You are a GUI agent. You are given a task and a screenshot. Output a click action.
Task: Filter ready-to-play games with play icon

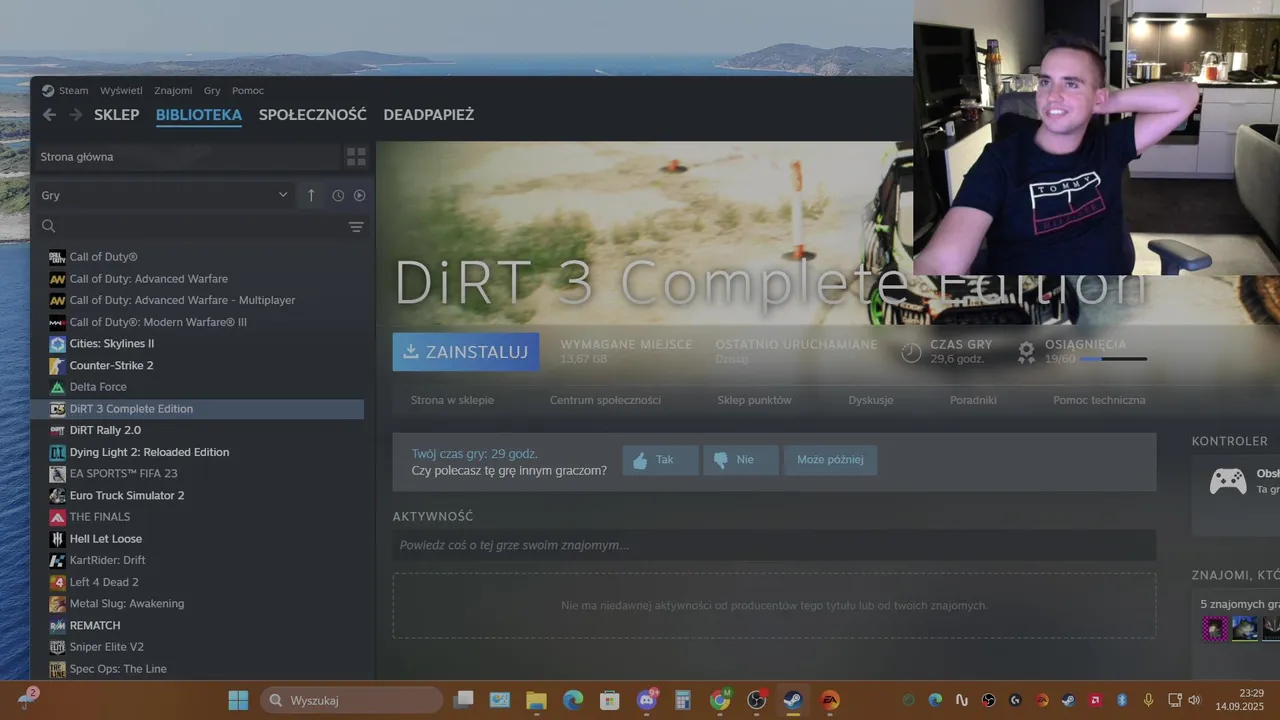click(360, 196)
